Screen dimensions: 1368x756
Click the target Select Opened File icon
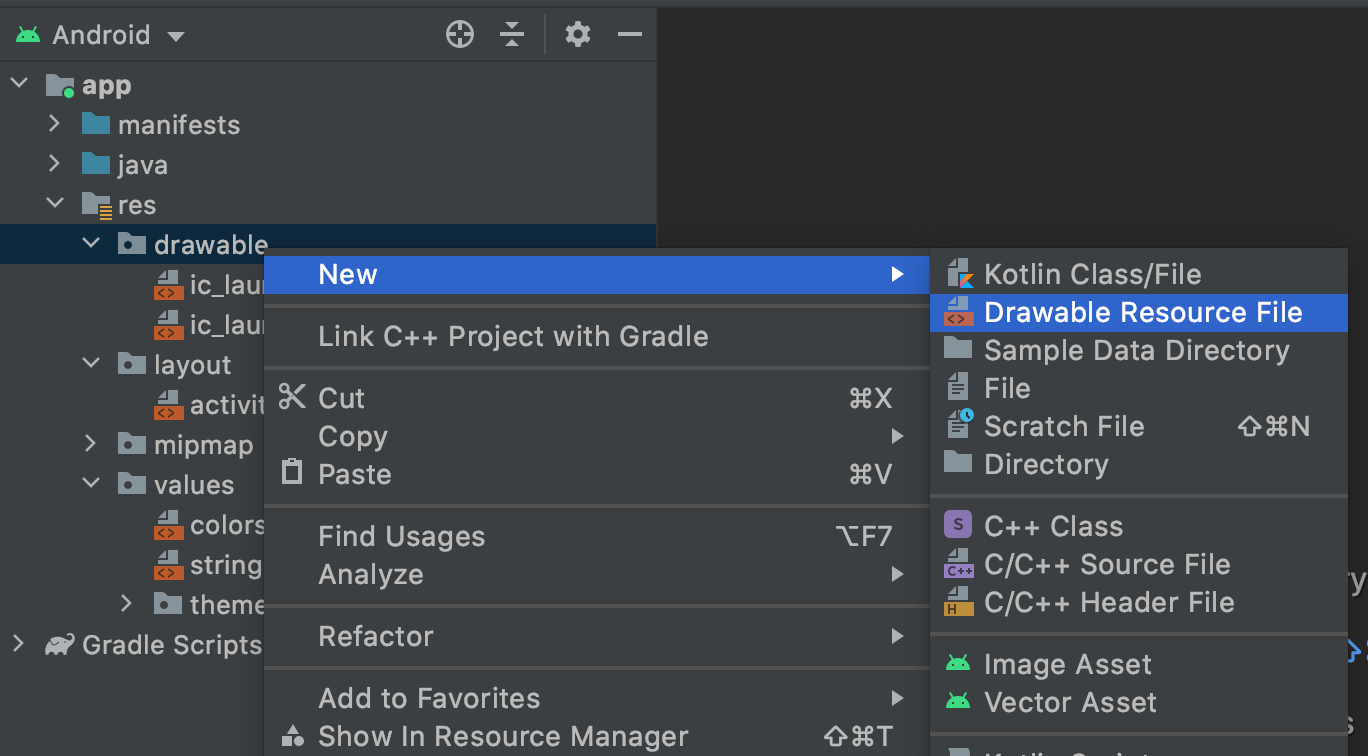[x=459, y=35]
